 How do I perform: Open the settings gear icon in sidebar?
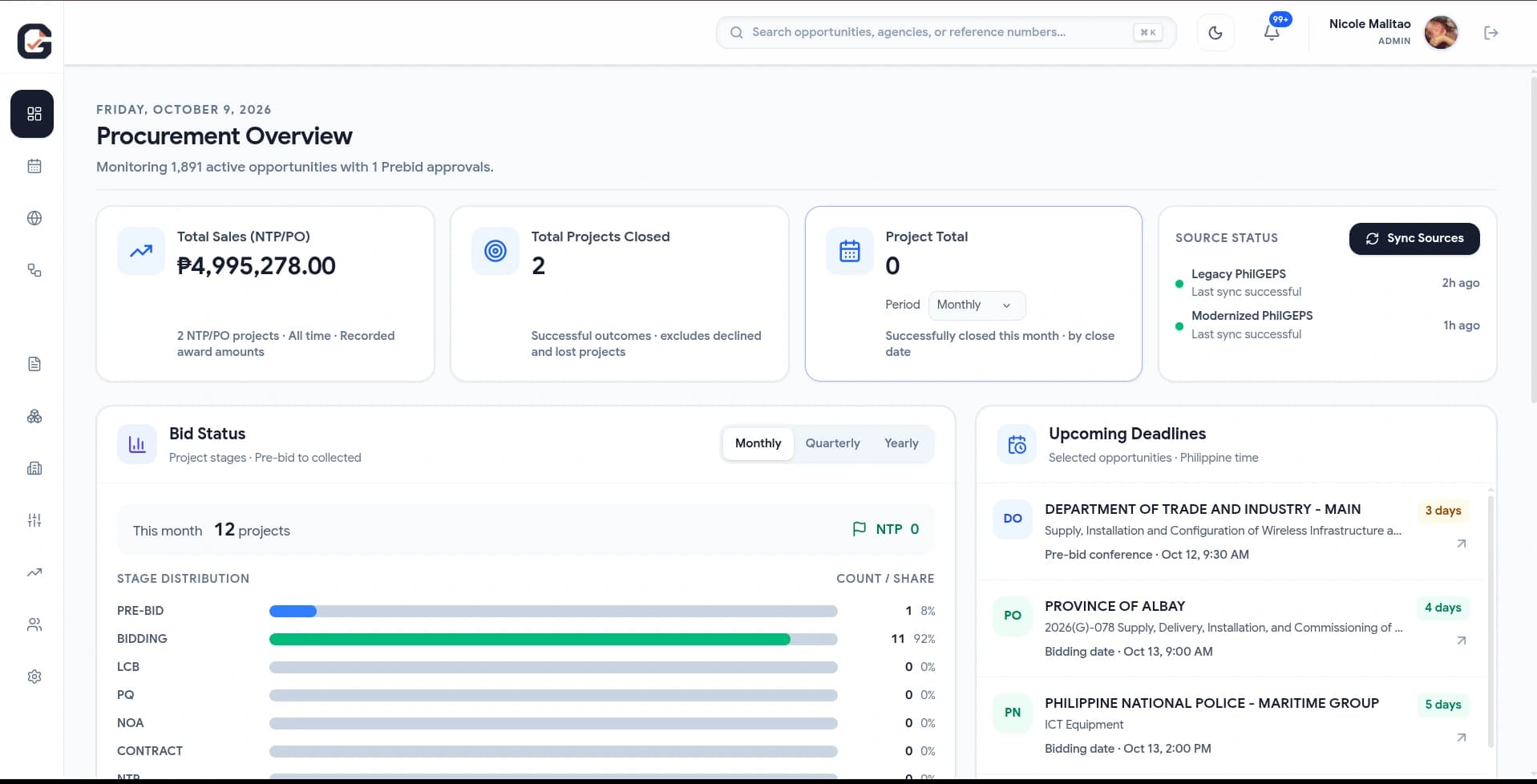(x=34, y=677)
